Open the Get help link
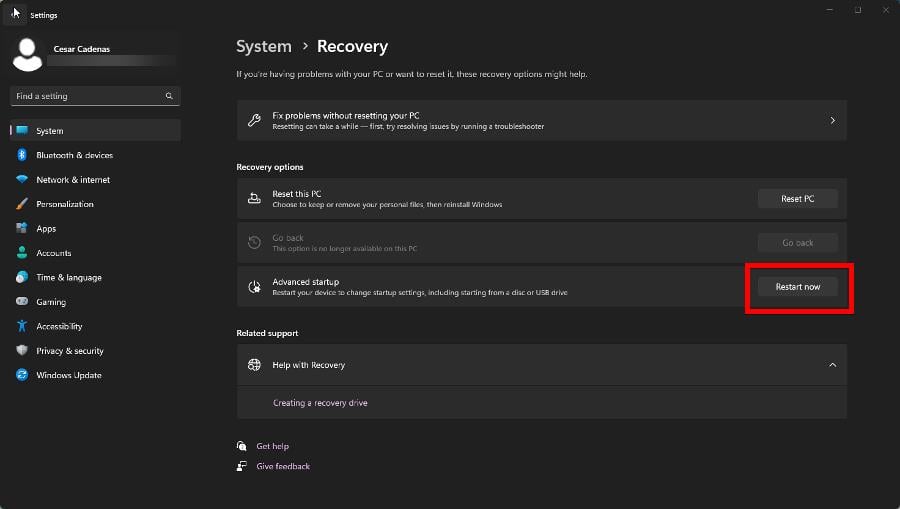Image resolution: width=900 pixels, height=509 pixels. (273, 446)
